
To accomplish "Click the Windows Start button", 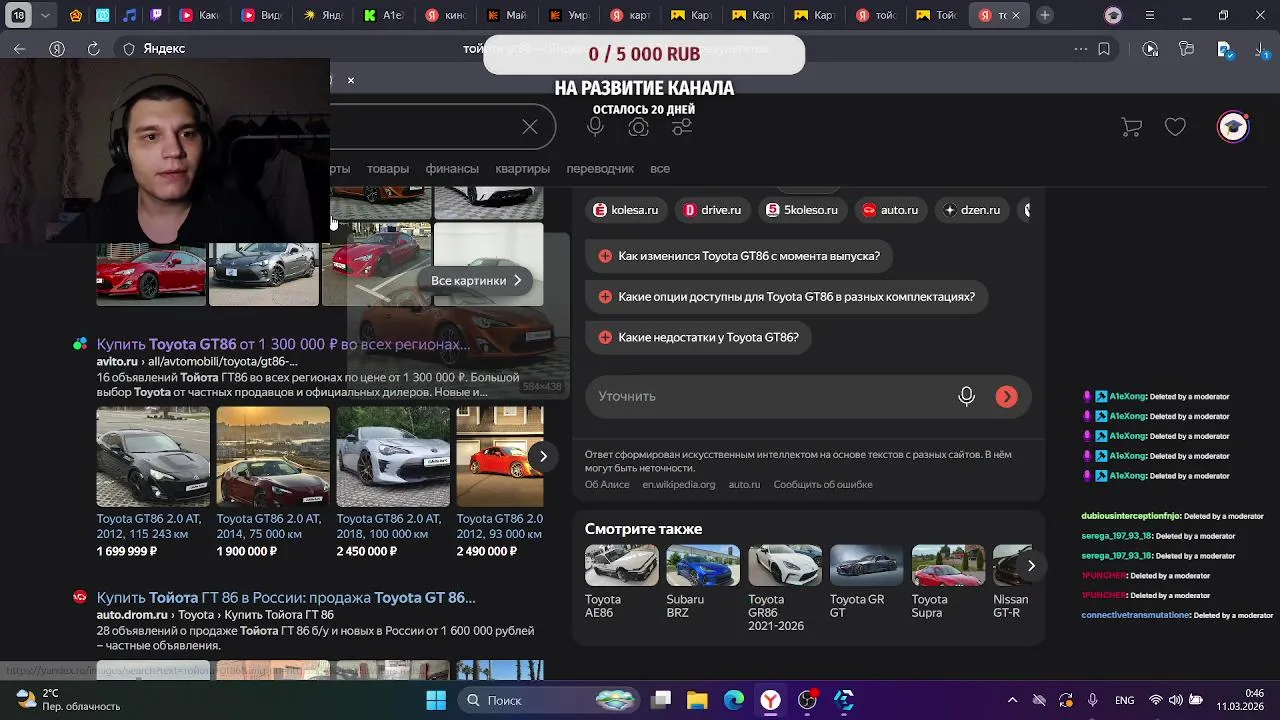I will pos(436,700).
